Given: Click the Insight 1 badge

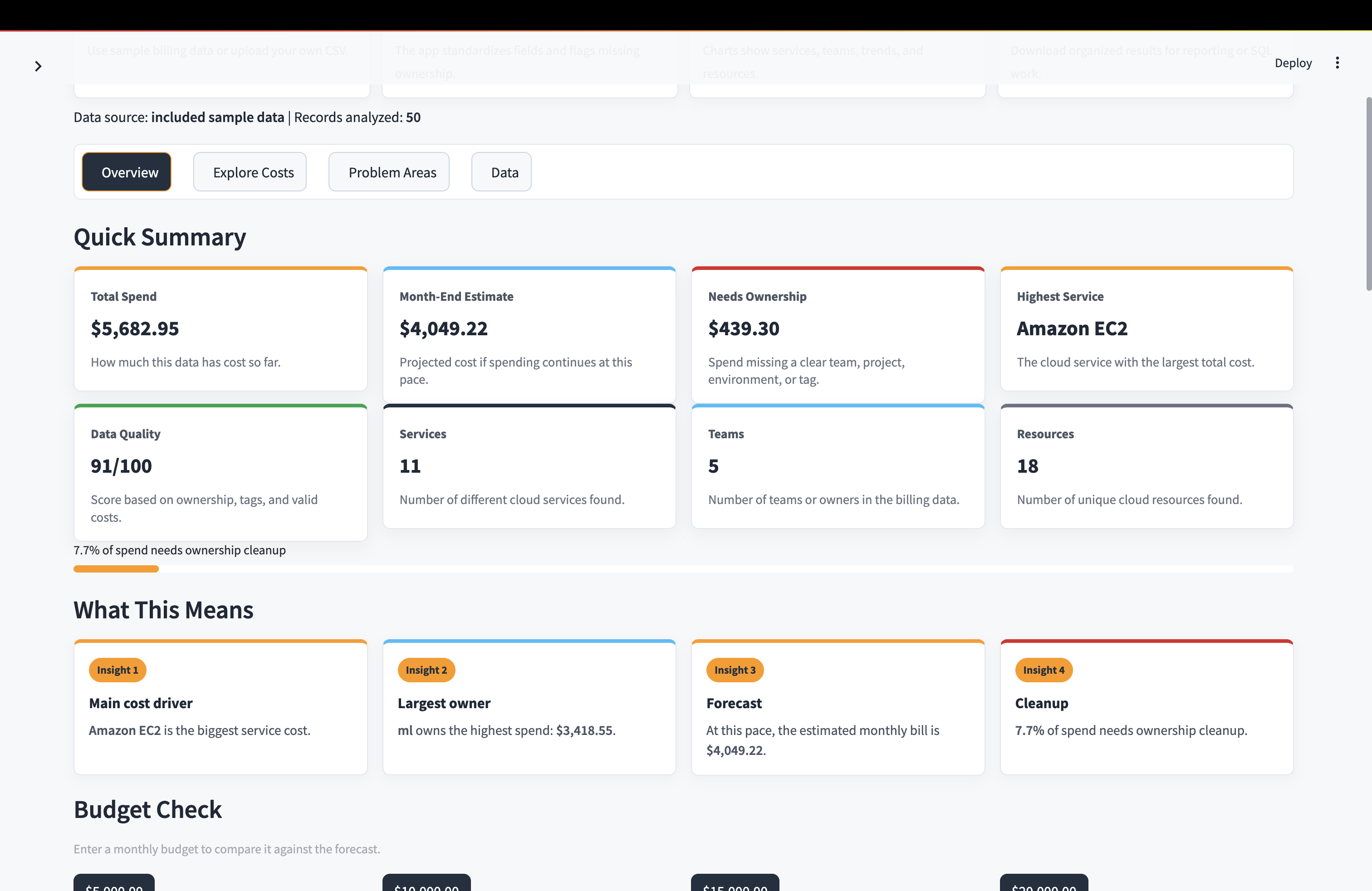Looking at the screenshot, I should tap(118, 670).
